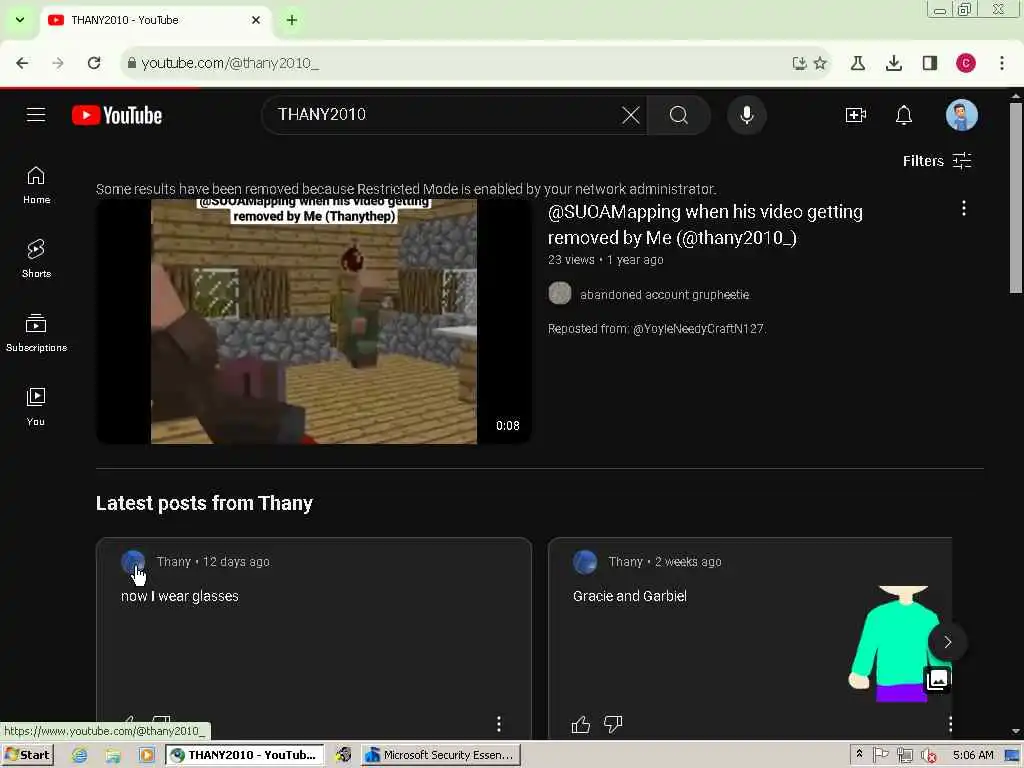Open the Windows Start button
This screenshot has height=768, width=1024.
coord(27,755)
